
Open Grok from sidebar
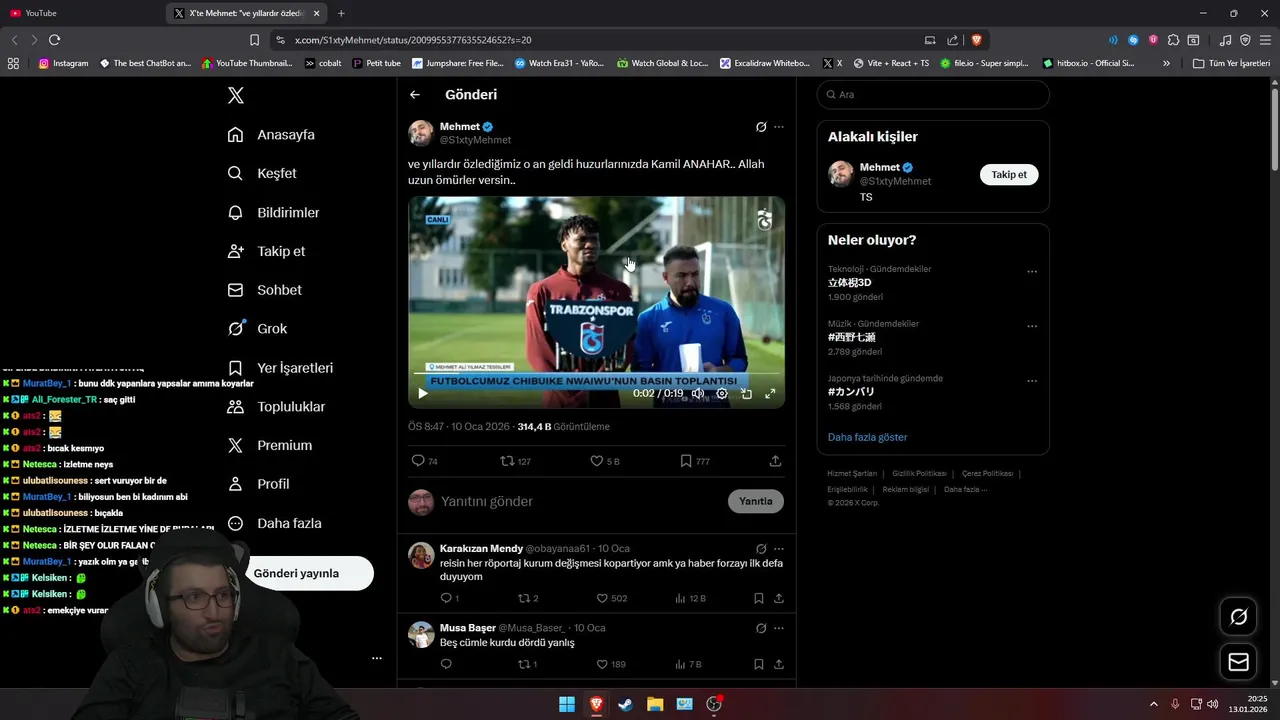[x=257, y=328]
